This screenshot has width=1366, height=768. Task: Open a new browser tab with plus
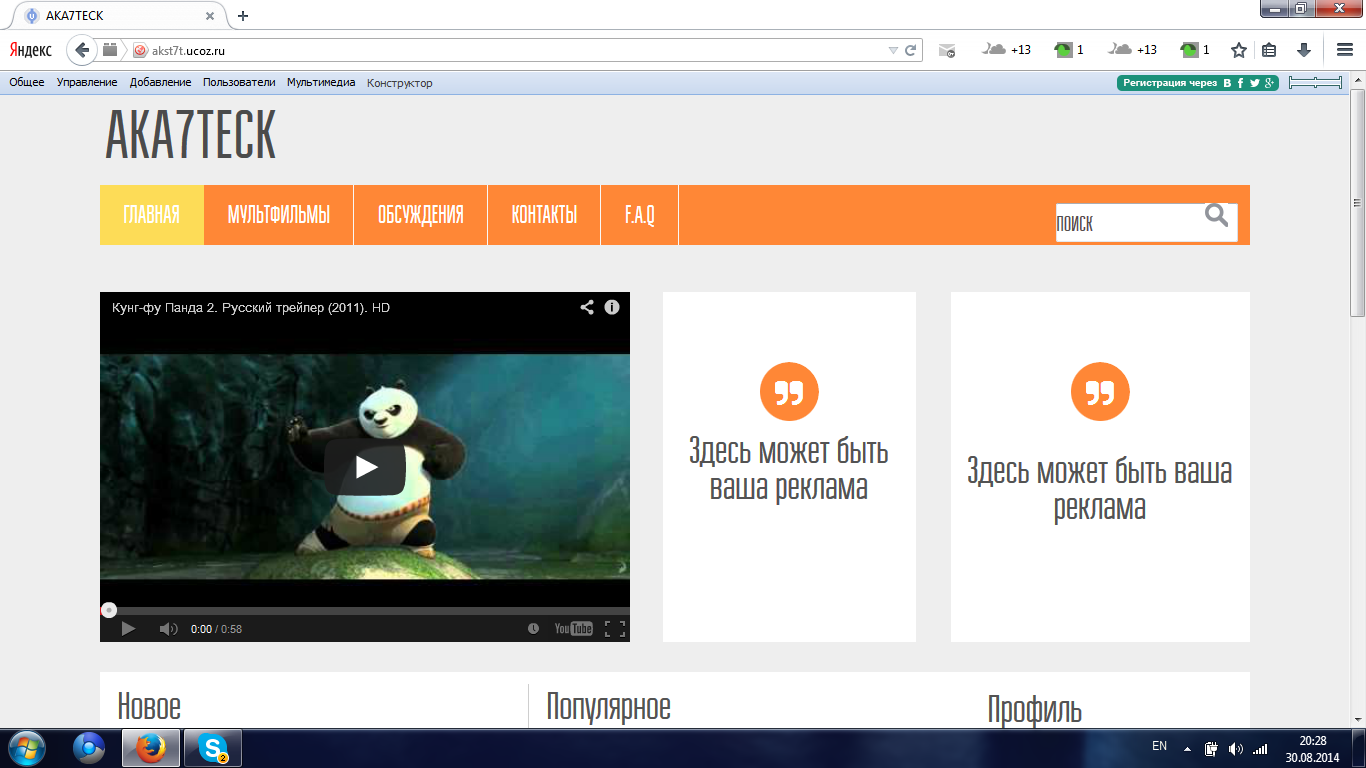point(242,16)
